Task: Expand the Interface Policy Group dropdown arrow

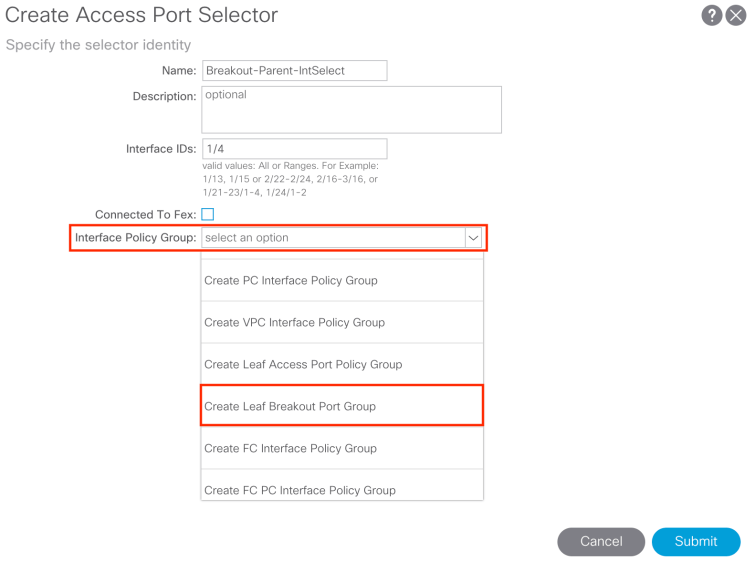Action: click(x=474, y=238)
